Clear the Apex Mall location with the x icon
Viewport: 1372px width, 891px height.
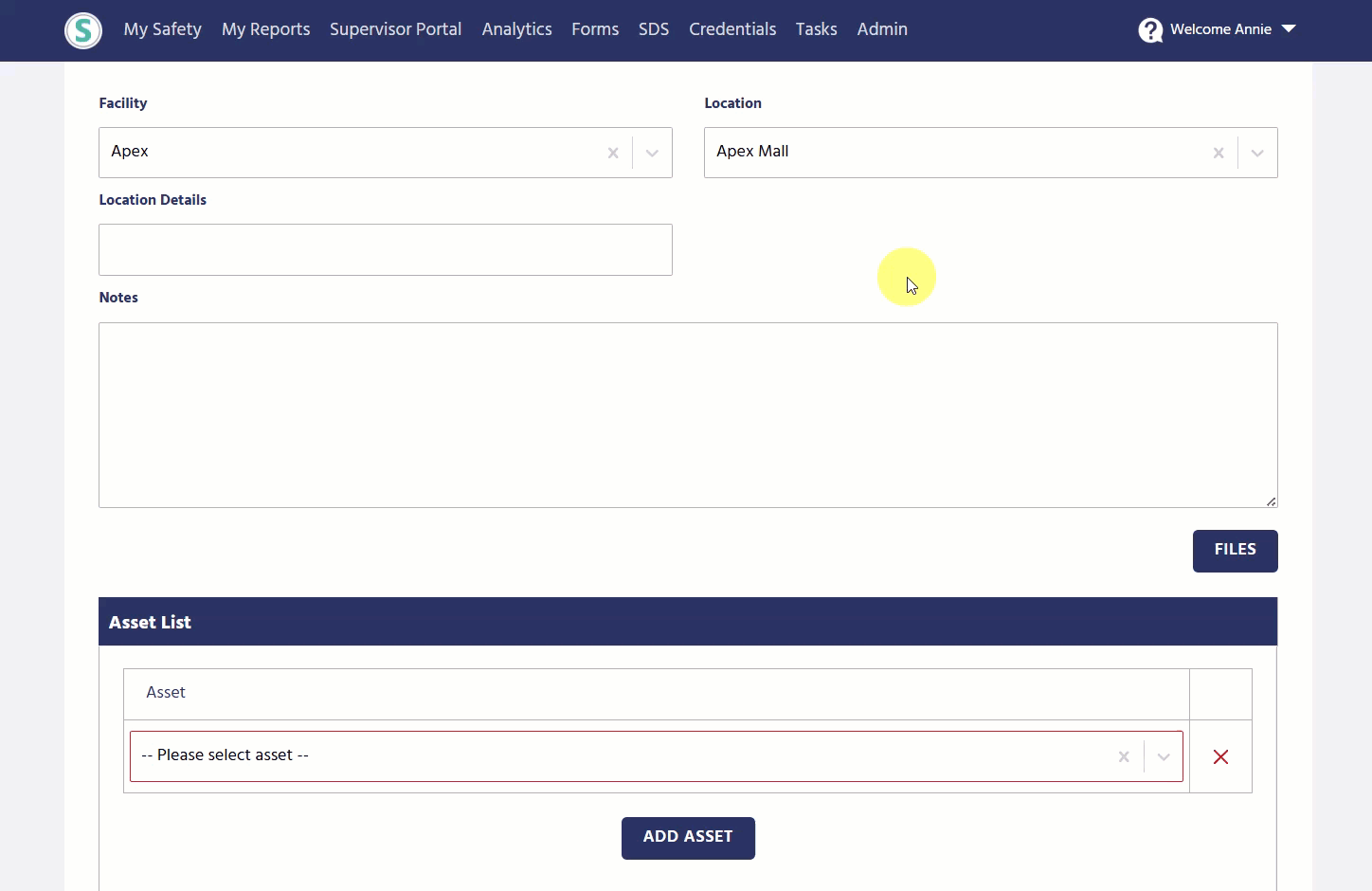pyautogui.click(x=1219, y=153)
